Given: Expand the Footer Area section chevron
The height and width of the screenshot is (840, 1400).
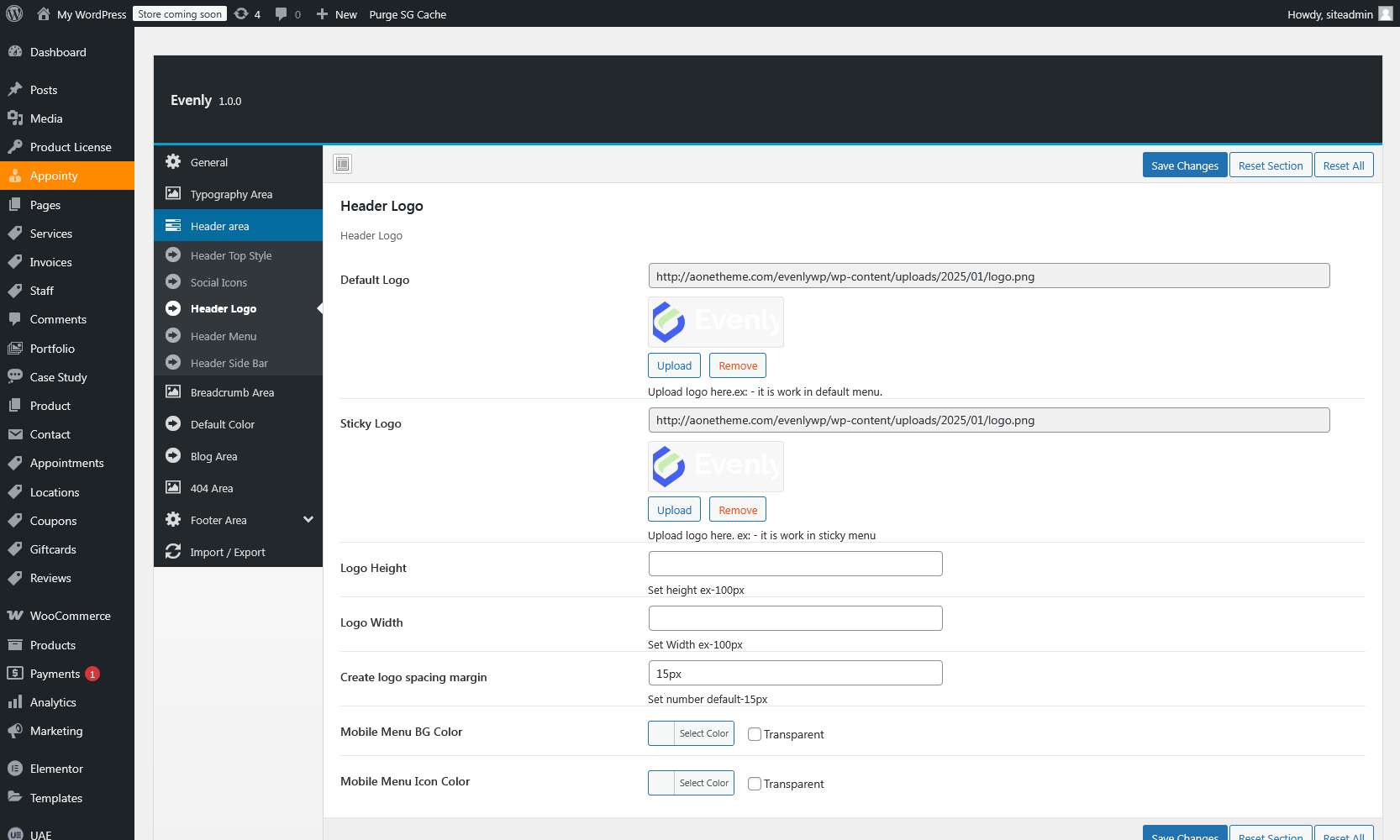Looking at the screenshot, I should (308, 520).
